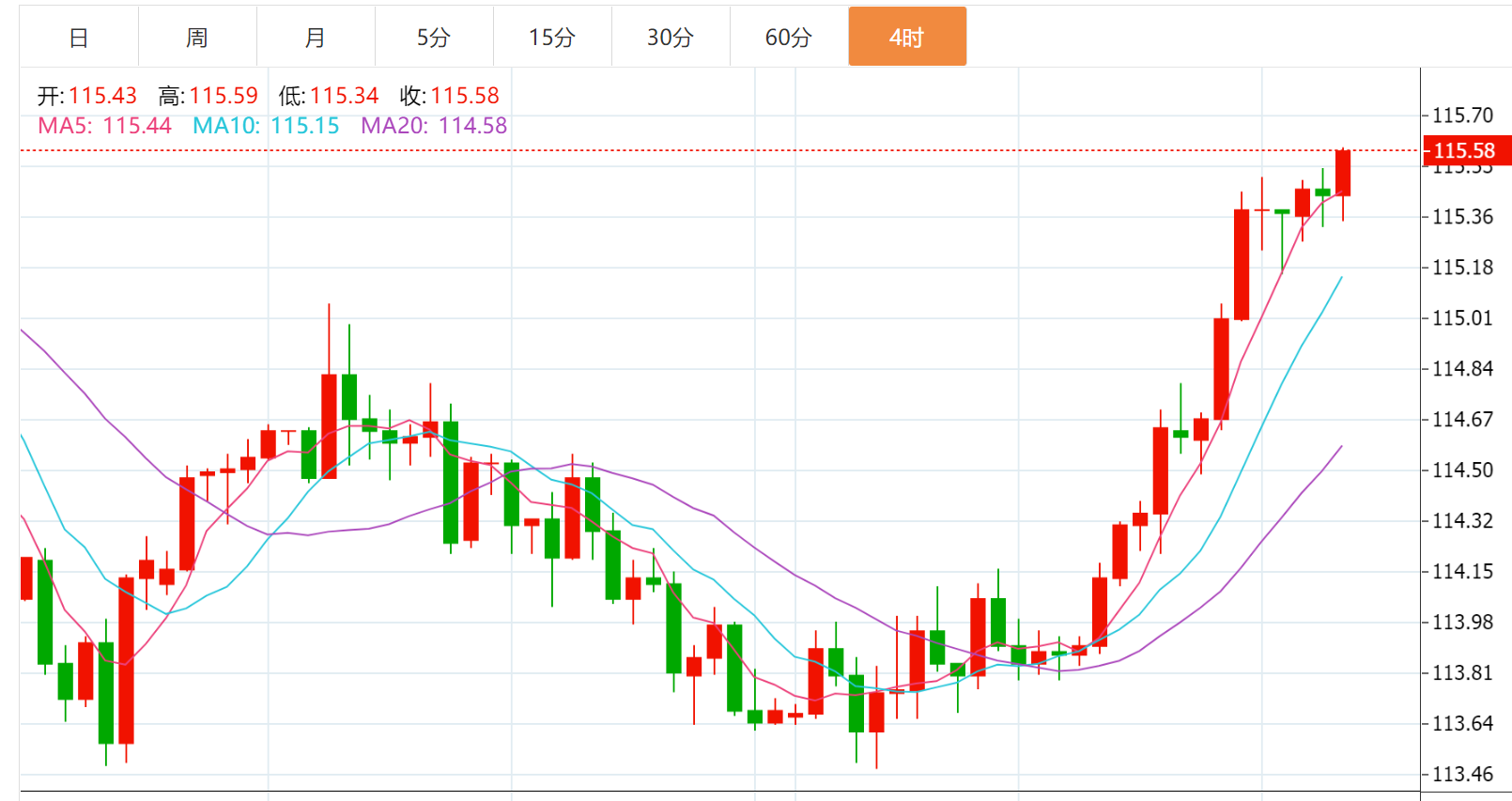The height and width of the screenshot is (801, 1512).
Task: Click the red 115.58 current price tag
Action: tap(1465, 150)
